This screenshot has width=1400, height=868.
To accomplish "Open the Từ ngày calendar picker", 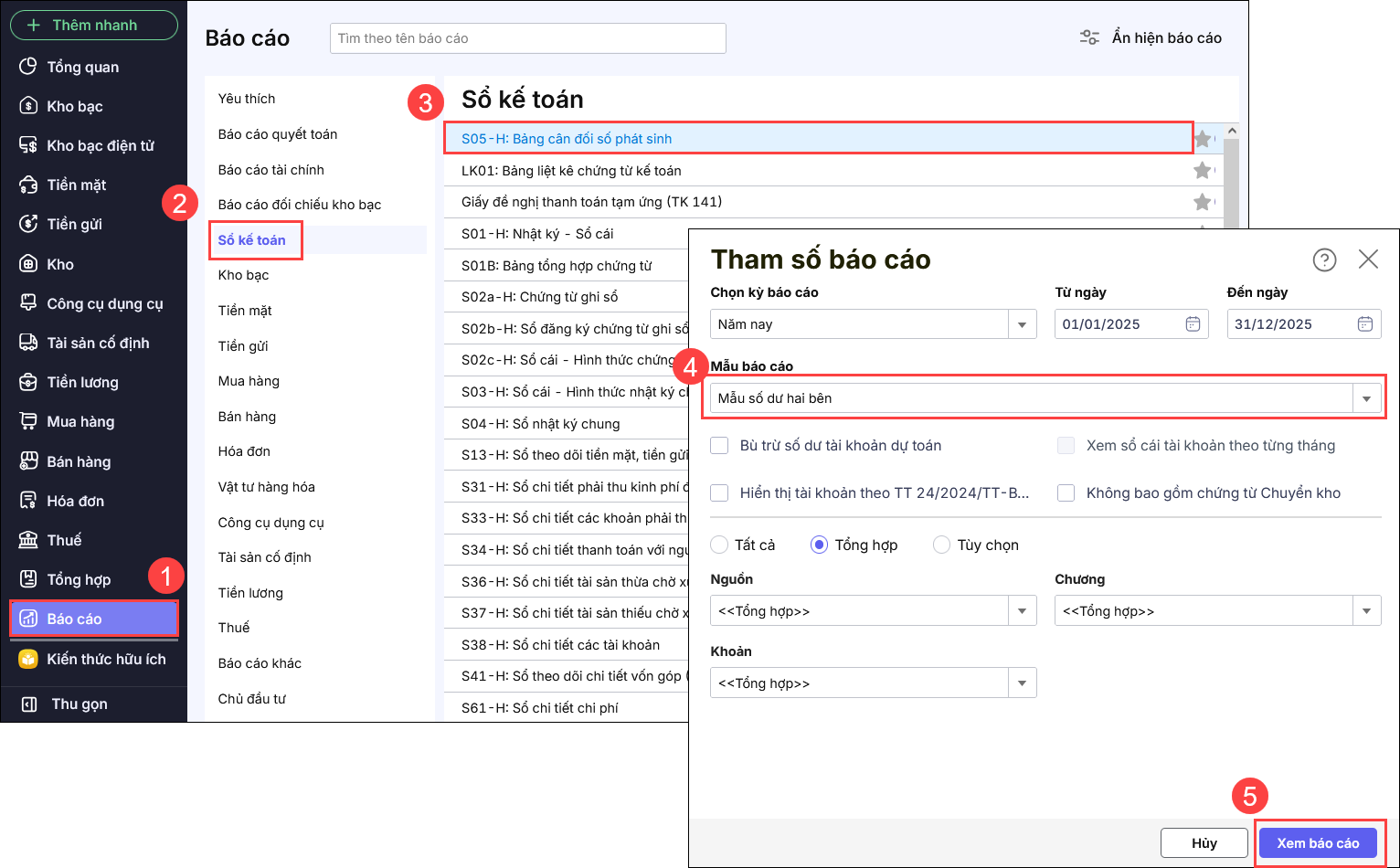I will click(x=1193, y=324).
